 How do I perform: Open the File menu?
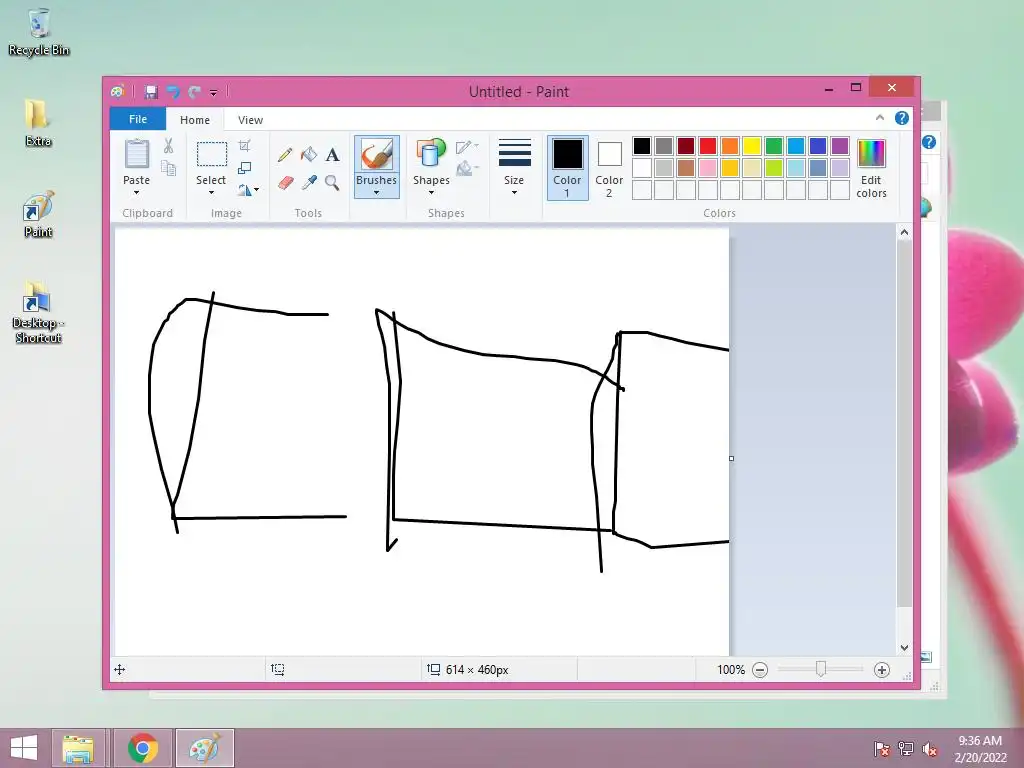pyautogui.click(x=138, y=119)
